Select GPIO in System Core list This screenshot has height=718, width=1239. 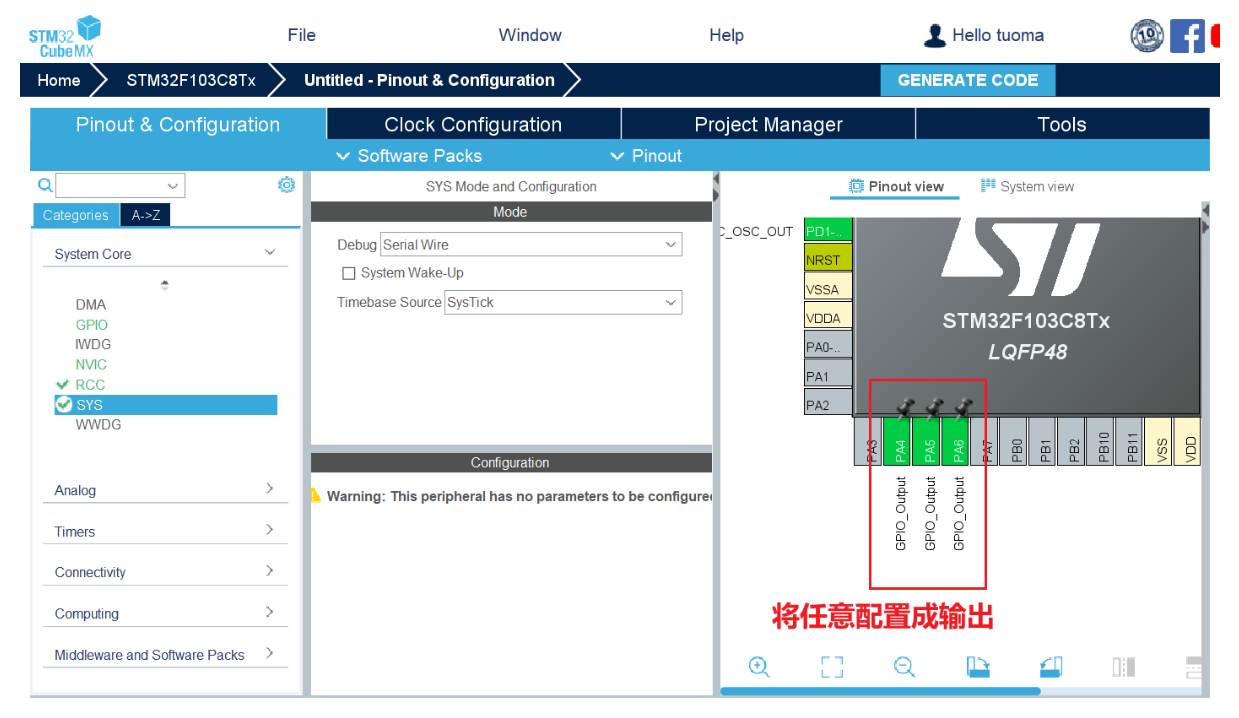[x=91, y=324]
